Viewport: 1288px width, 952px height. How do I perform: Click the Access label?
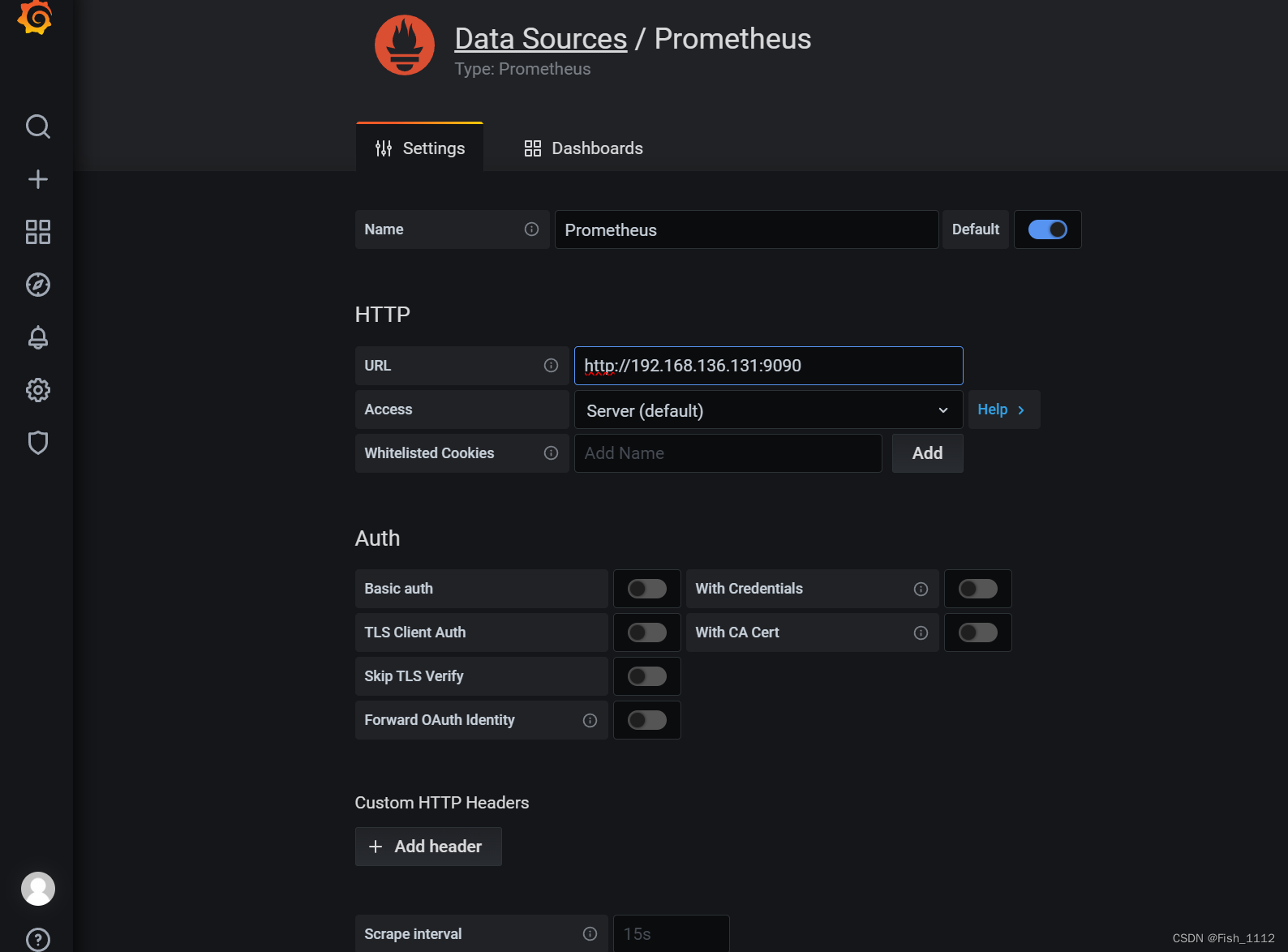388,410
